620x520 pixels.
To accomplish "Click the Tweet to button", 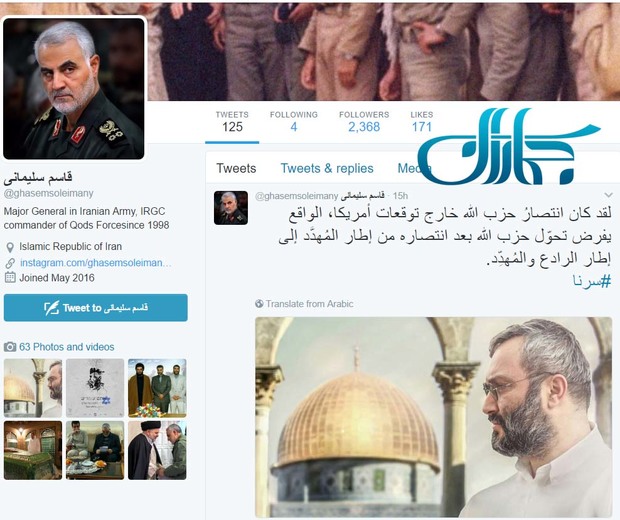I will (x=96, y=308).
